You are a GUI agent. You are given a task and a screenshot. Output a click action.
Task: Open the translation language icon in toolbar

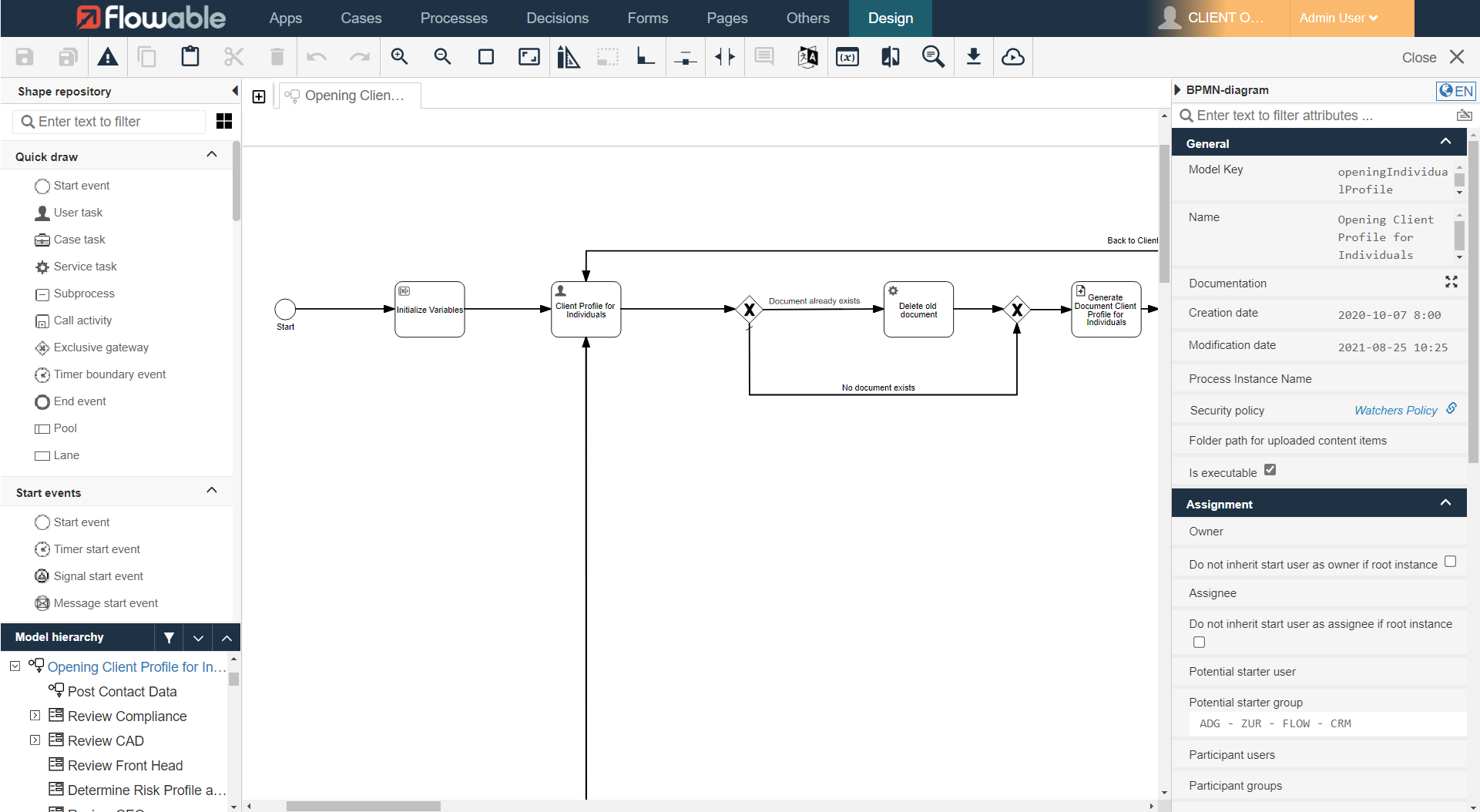click(x=807, y=56)
